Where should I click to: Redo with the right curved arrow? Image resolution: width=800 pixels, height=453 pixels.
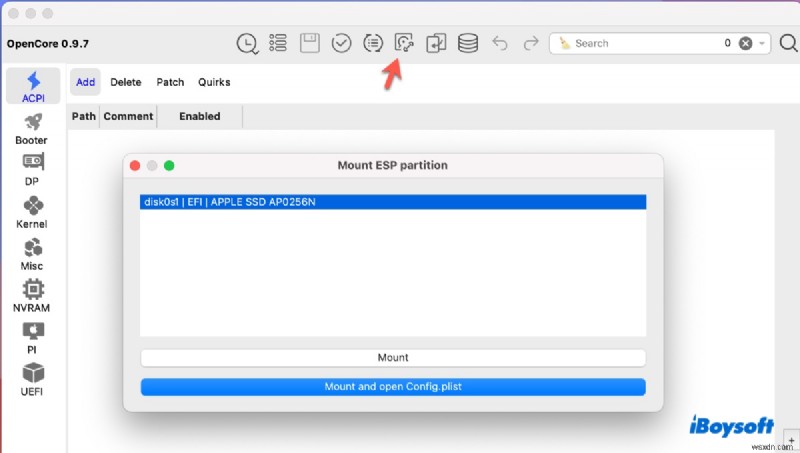531,43
